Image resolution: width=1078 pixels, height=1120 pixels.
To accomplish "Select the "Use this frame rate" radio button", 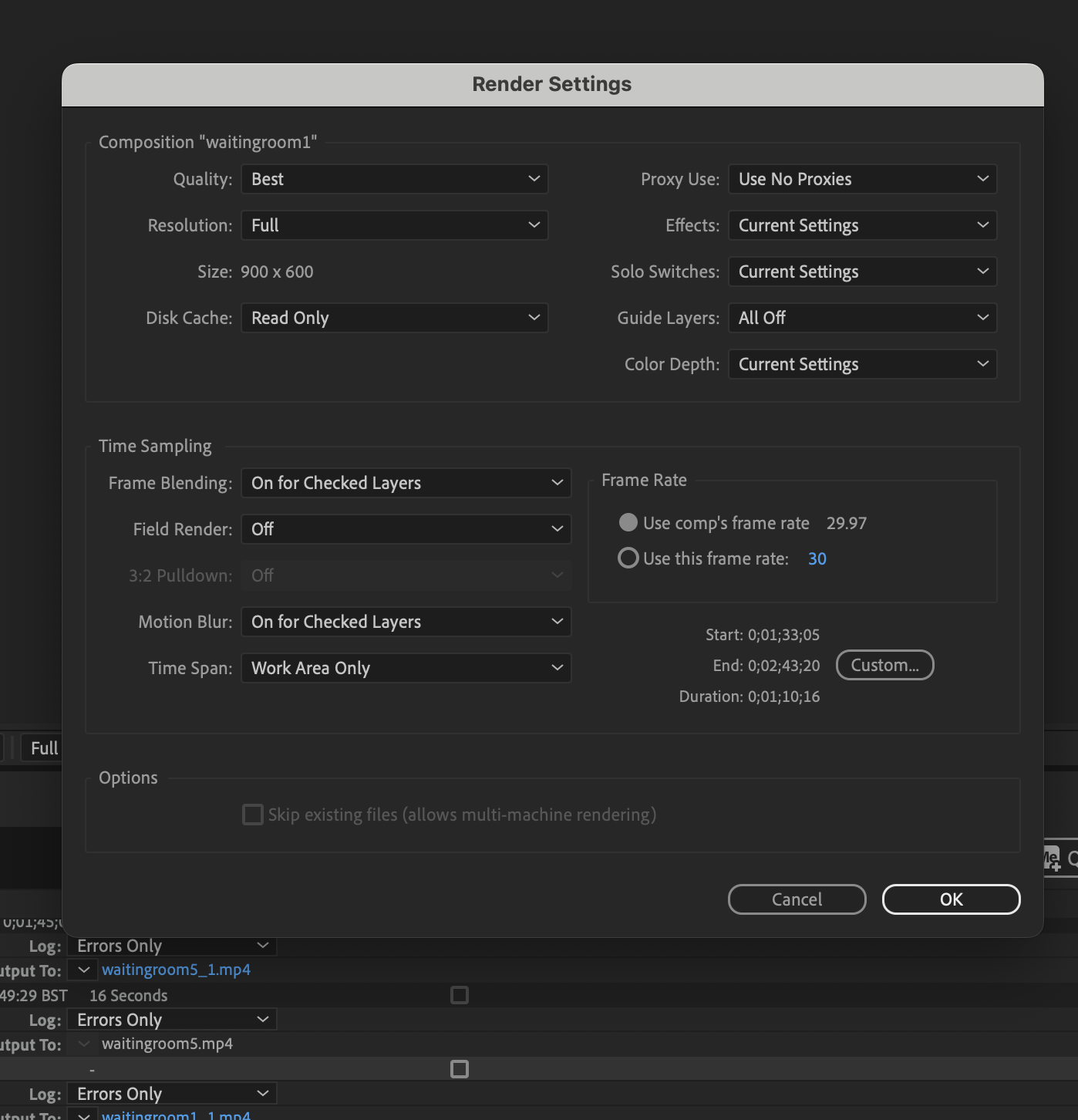I will (628, 558).
